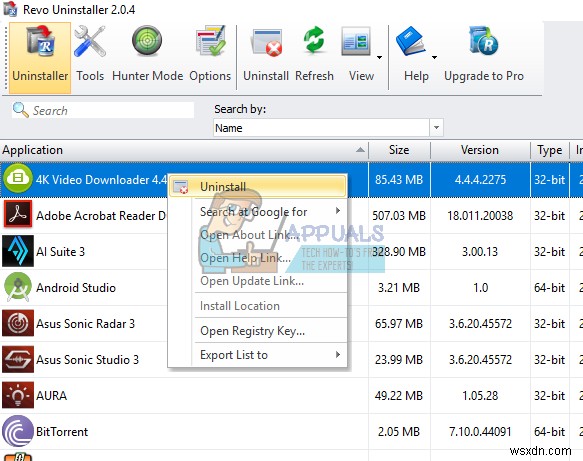Click version 4.4.4.2275 cell
Viewport: 583px width, 461px height.
coord(480,180)
